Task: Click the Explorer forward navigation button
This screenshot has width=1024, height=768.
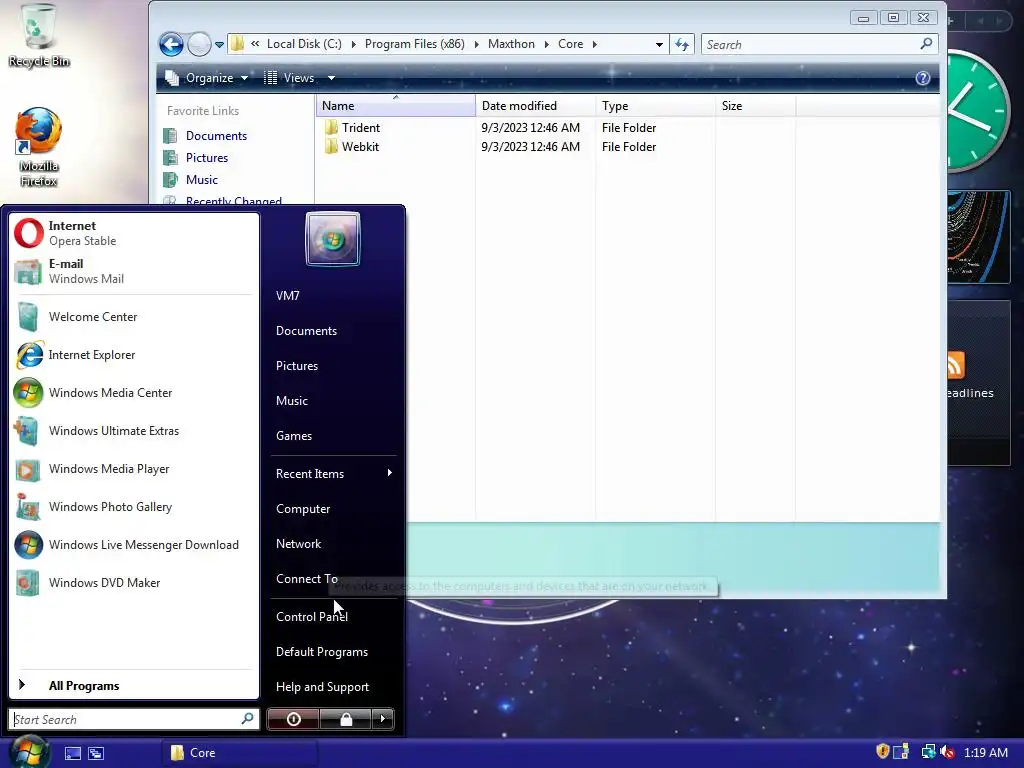Action: pyautogui.click(x=199, y=44)
